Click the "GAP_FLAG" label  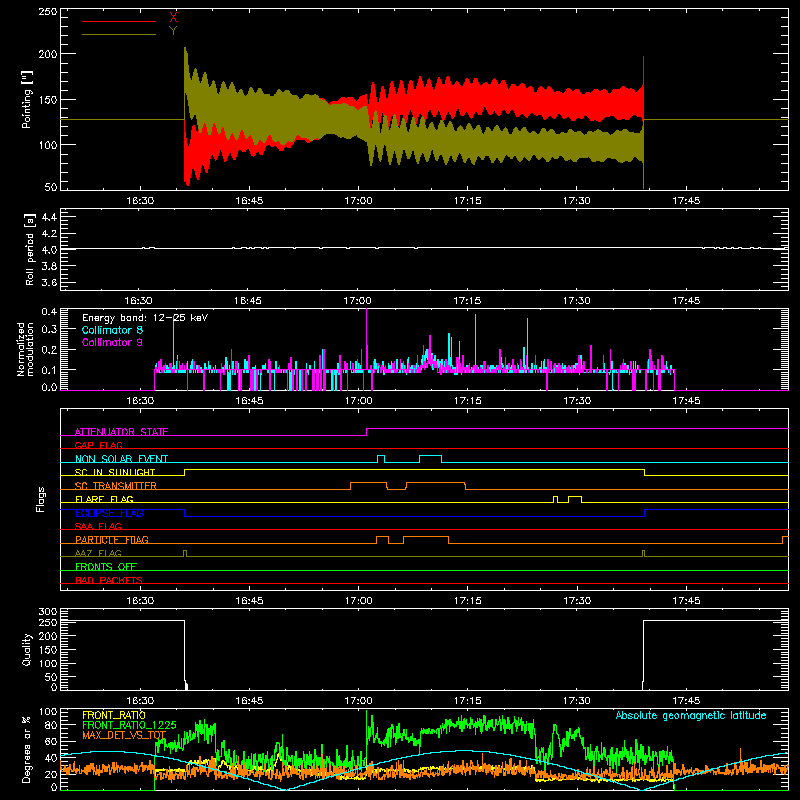(98, 445)
